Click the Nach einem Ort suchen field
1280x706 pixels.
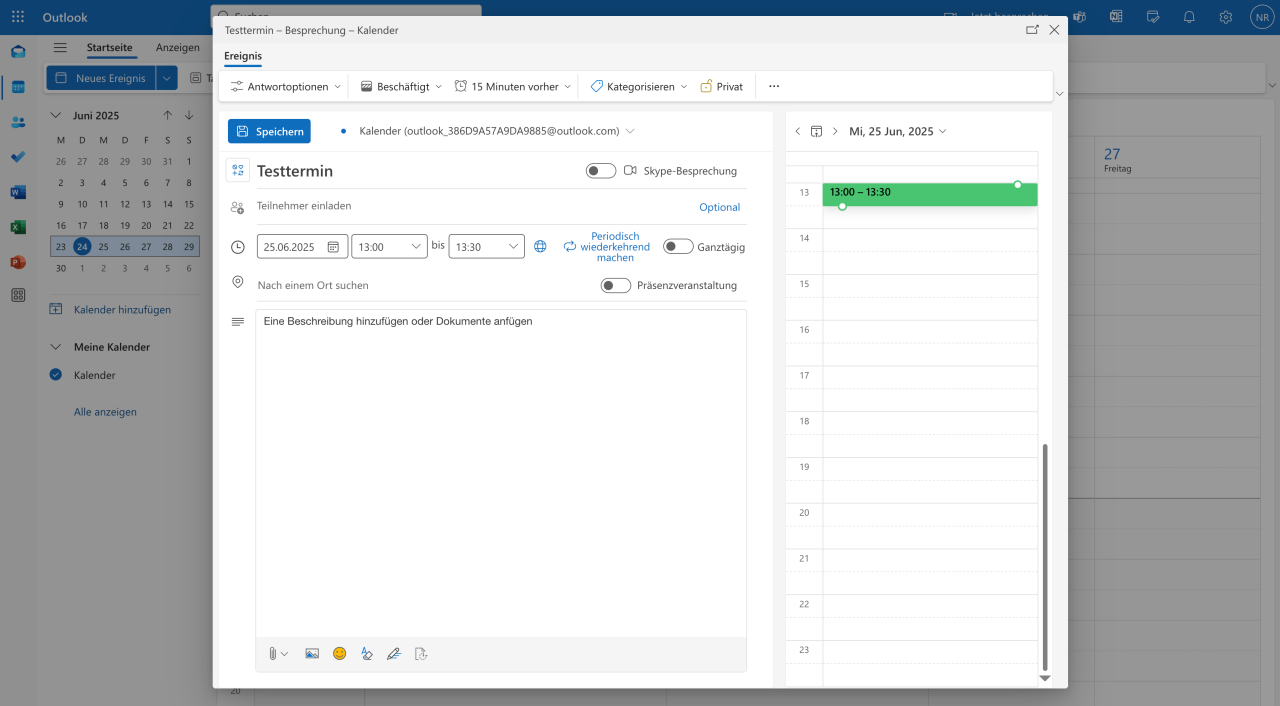426,285
